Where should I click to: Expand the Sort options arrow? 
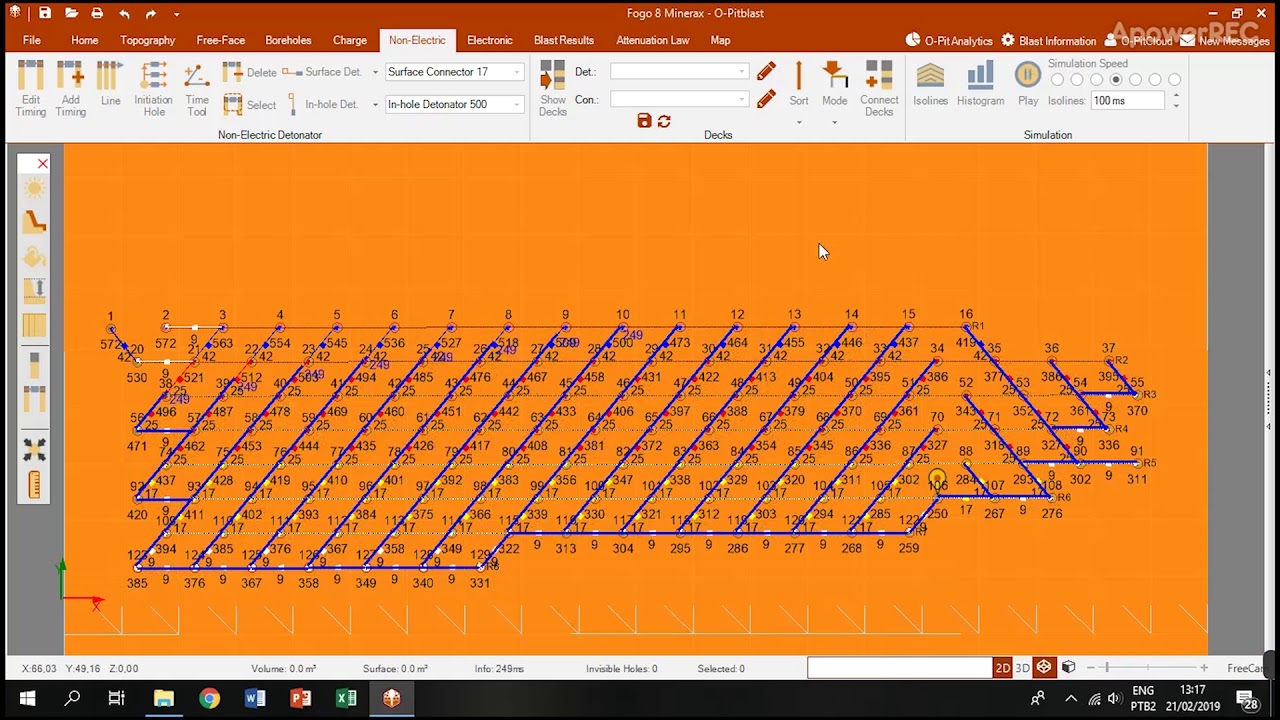799,122
